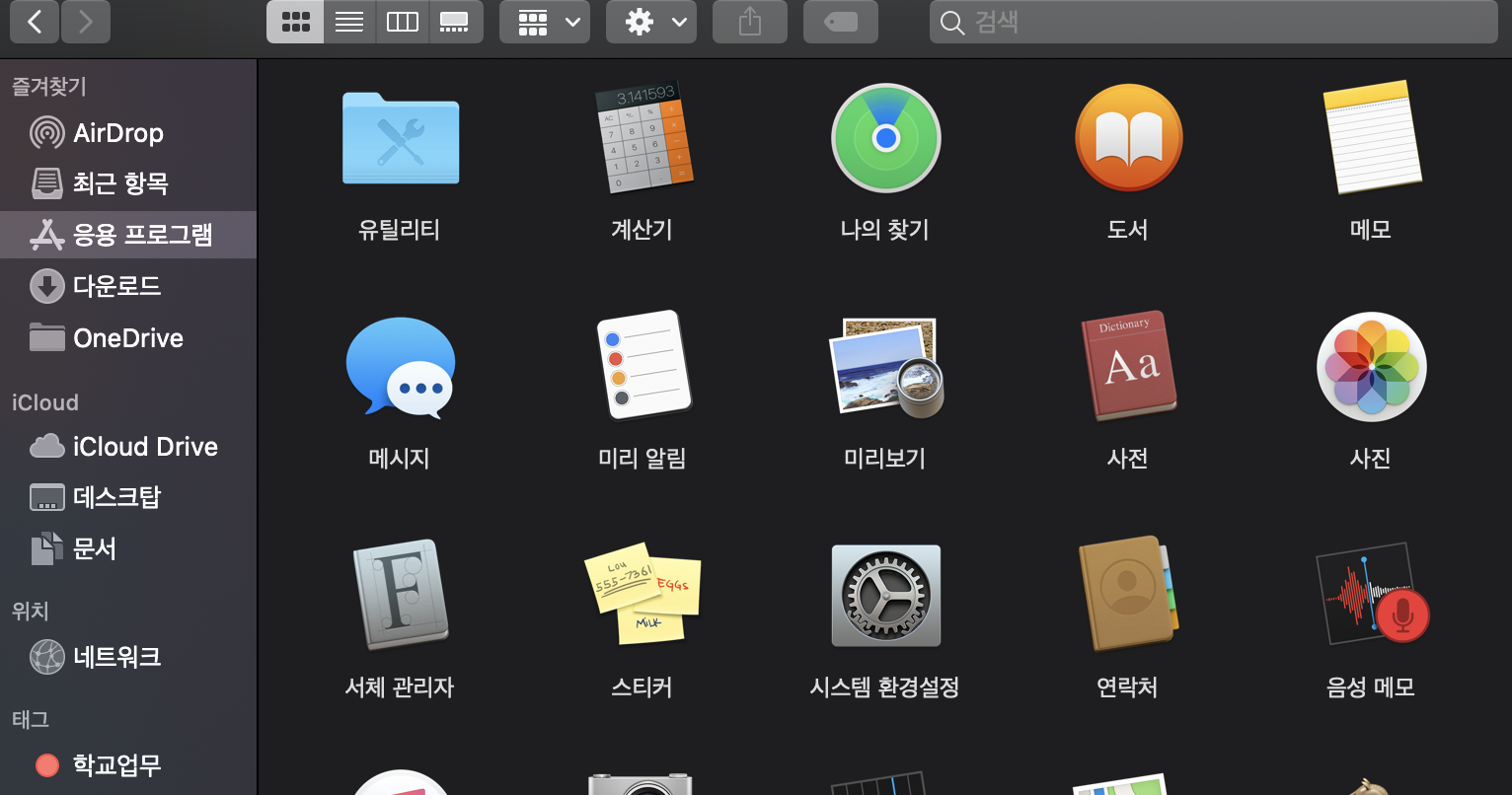This screenshot has width=1512, height=795.
Task: Switch to gallery view
Action: coord(455,22)
